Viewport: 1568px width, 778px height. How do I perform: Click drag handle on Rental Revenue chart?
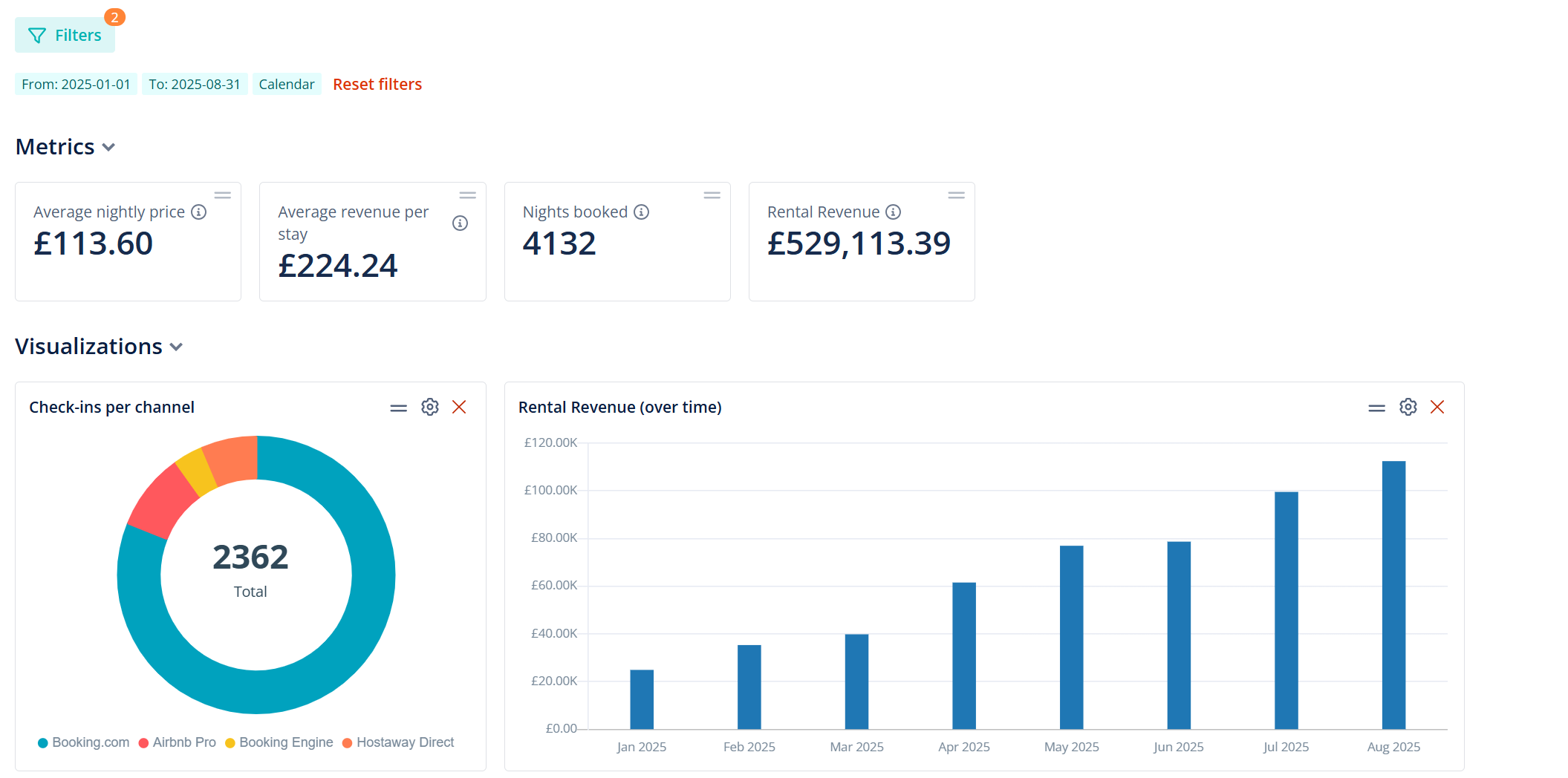click(1376, 408)
